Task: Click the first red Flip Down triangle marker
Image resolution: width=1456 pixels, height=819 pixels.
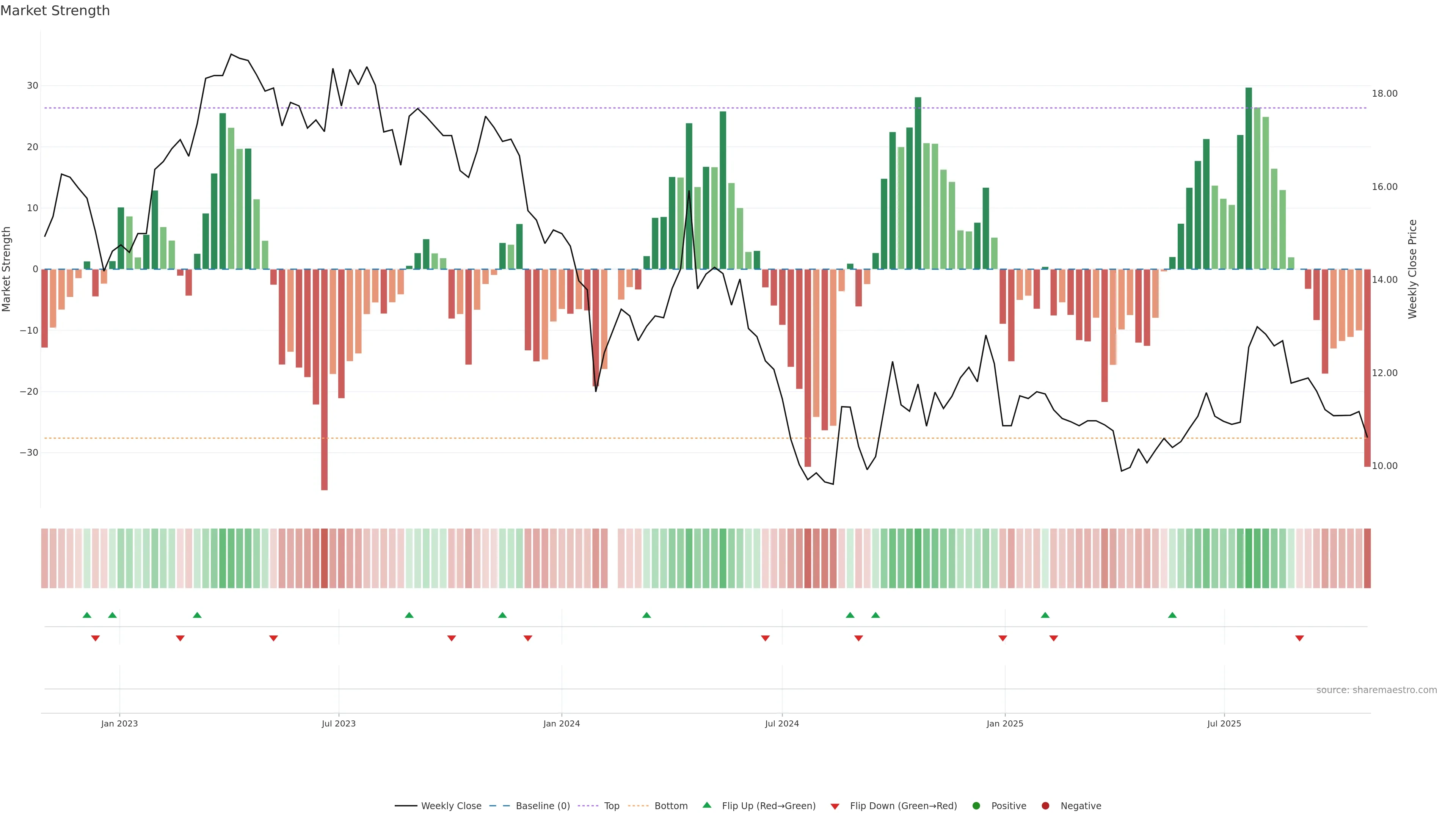Action: tap(96, 638)
